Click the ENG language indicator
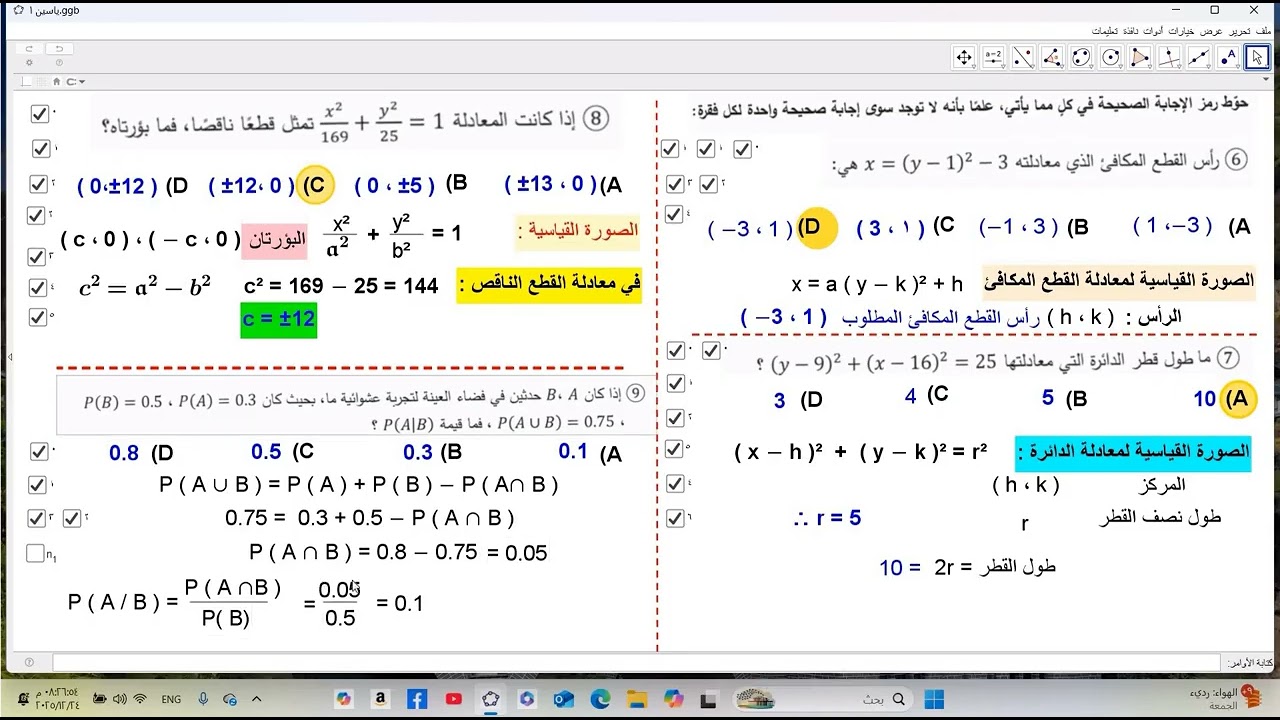1280x720 pixels. coord(171,700)
